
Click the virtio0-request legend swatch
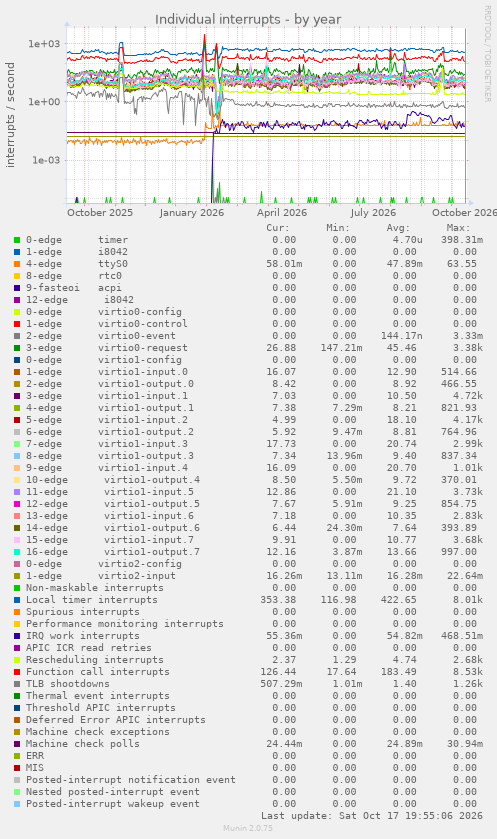pos(17,348)
